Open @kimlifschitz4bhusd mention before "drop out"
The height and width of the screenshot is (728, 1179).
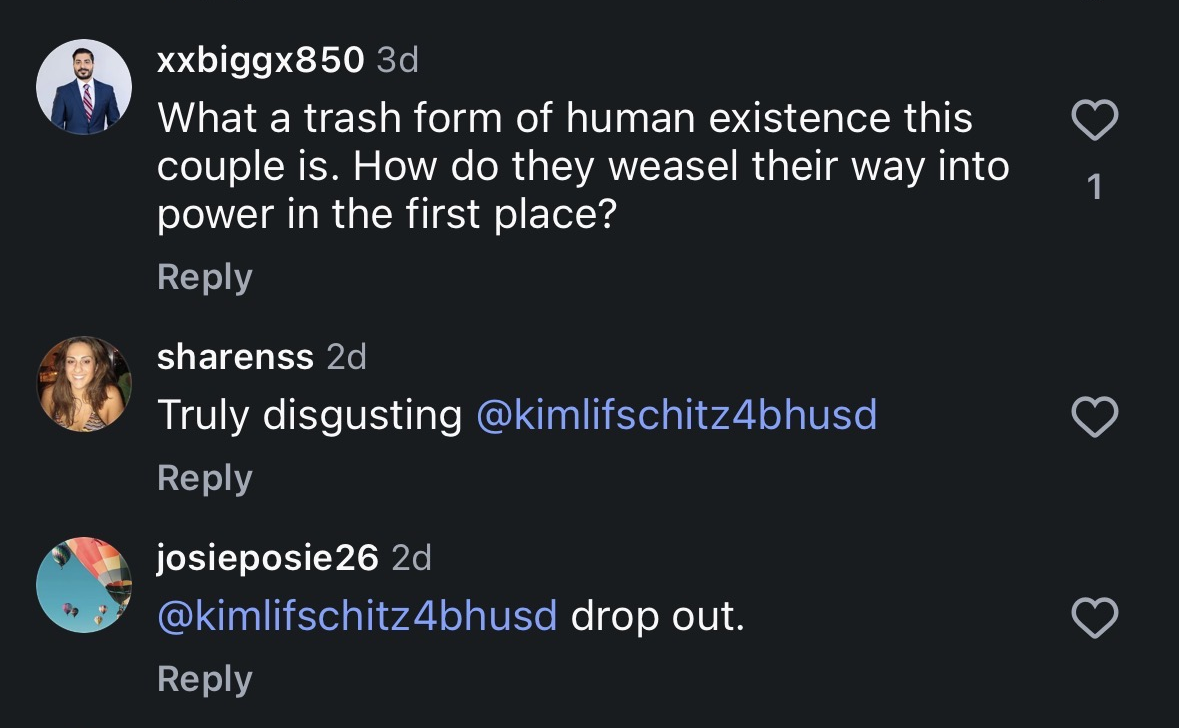pos(357,616)
